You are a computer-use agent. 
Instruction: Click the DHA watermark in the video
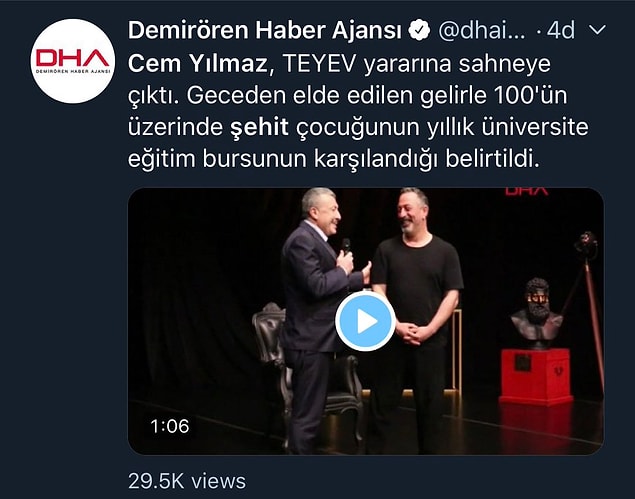tap(526, 191)
